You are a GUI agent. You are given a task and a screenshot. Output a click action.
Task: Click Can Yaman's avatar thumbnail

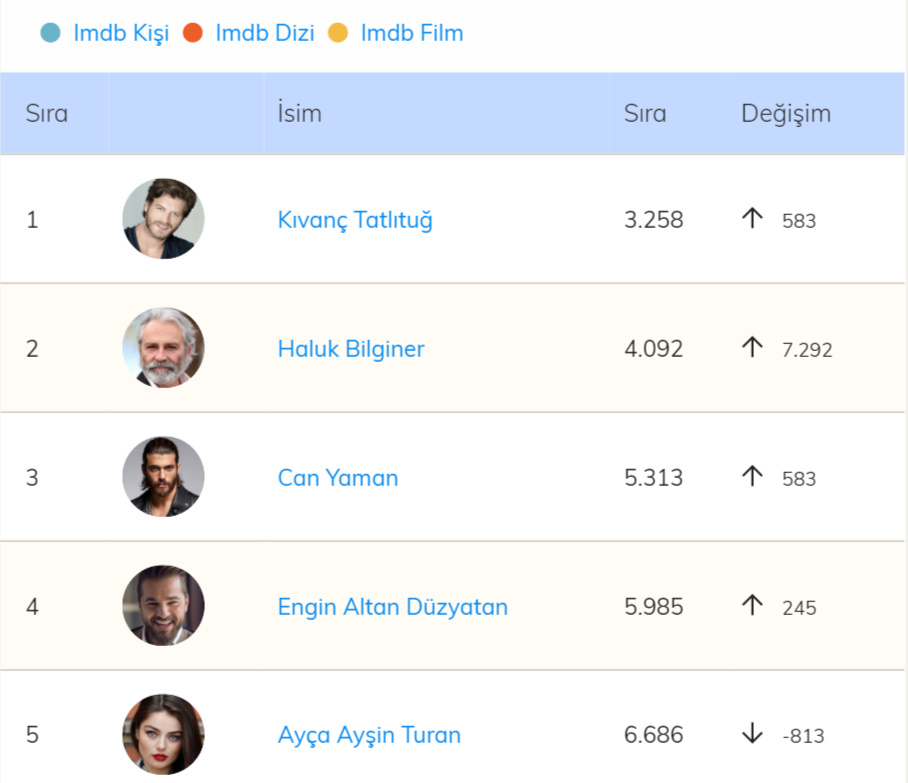click(x=163, y=477)
